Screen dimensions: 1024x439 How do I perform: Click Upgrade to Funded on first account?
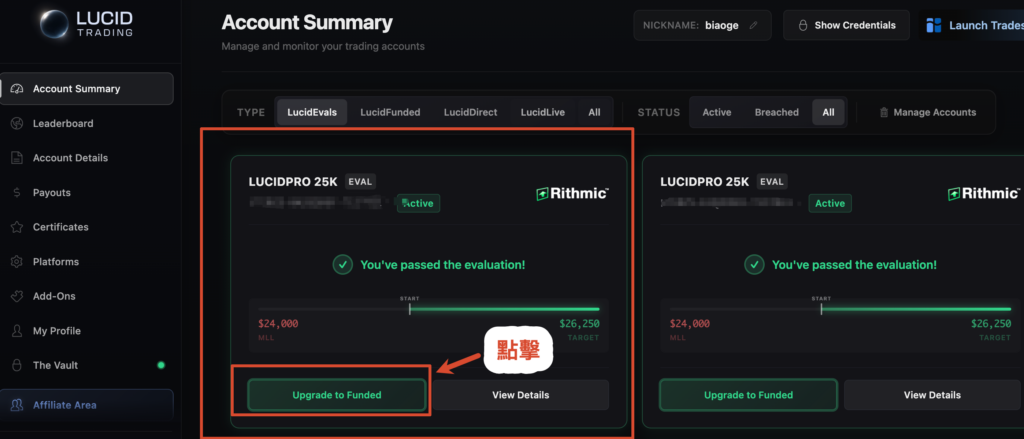pyautogui.click(x=336, y=395)
